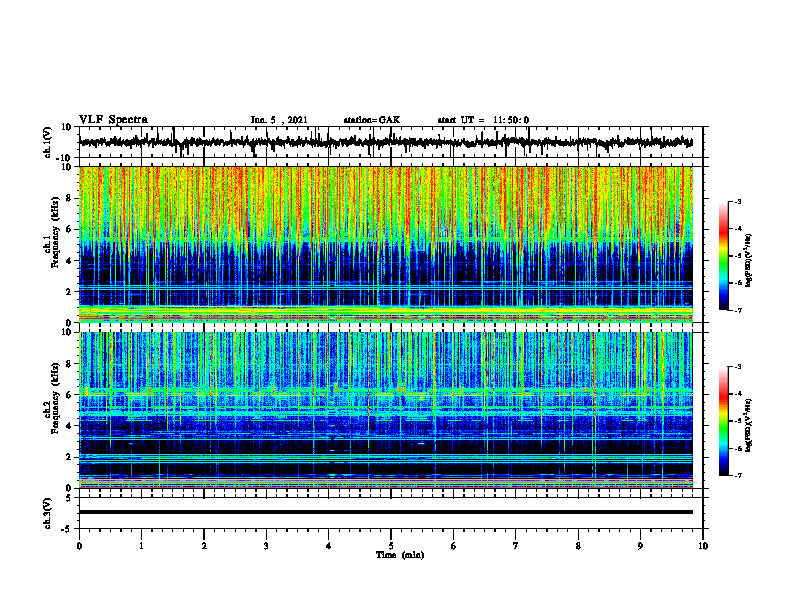Image resolution: width=792 pixels, height=612 pixels.
Task: Click the "6" tick on Time axis
Action: coord(454,546)
